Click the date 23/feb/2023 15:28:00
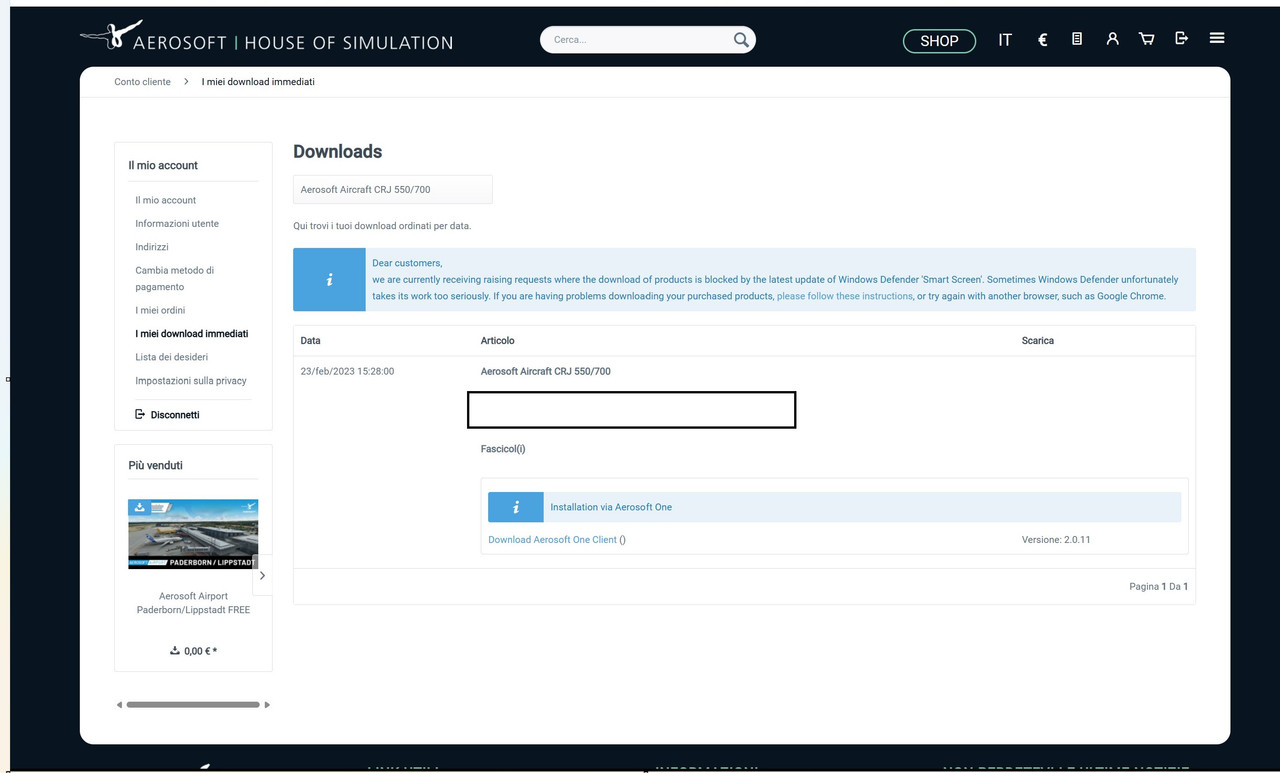Viewport: 1280px width, 773px height. pyautogui.click(x=347, y=371)
